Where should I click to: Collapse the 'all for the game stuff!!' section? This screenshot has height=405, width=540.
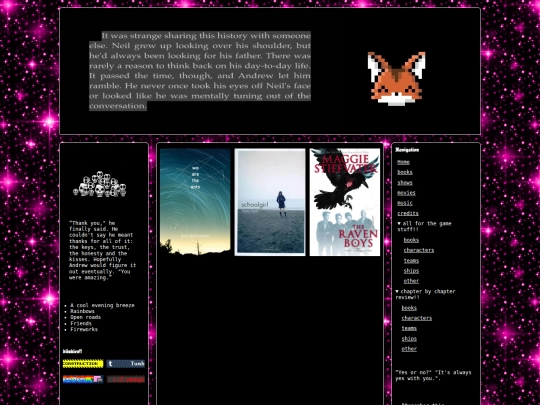click(x=424, y=226)
